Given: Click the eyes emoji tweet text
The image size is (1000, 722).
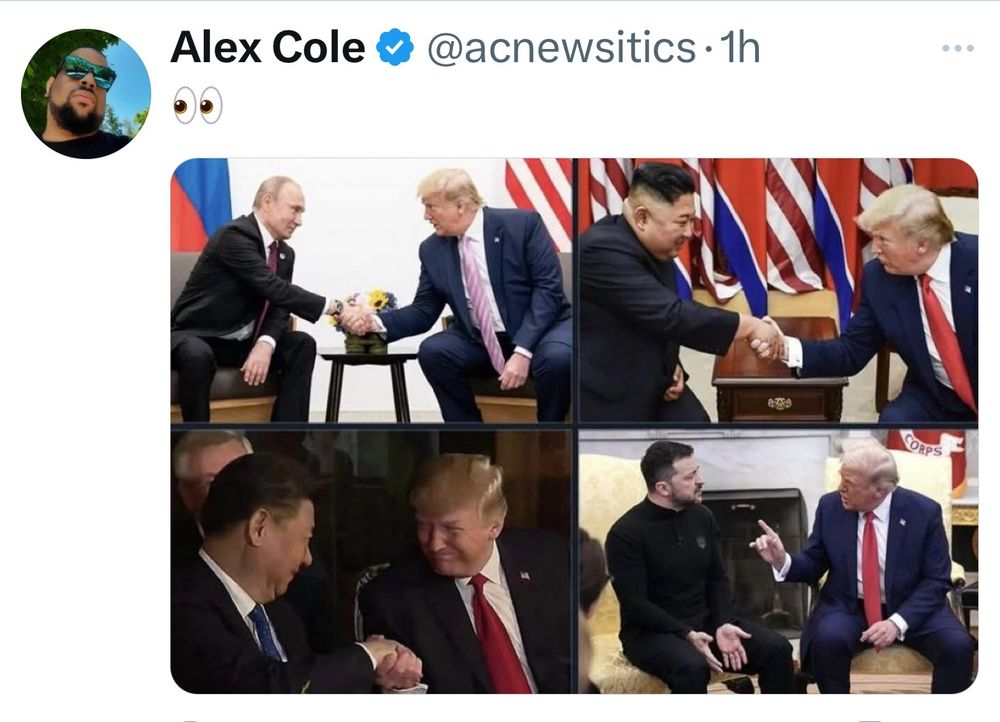Looking at the screenshot, I should [198, 105].
